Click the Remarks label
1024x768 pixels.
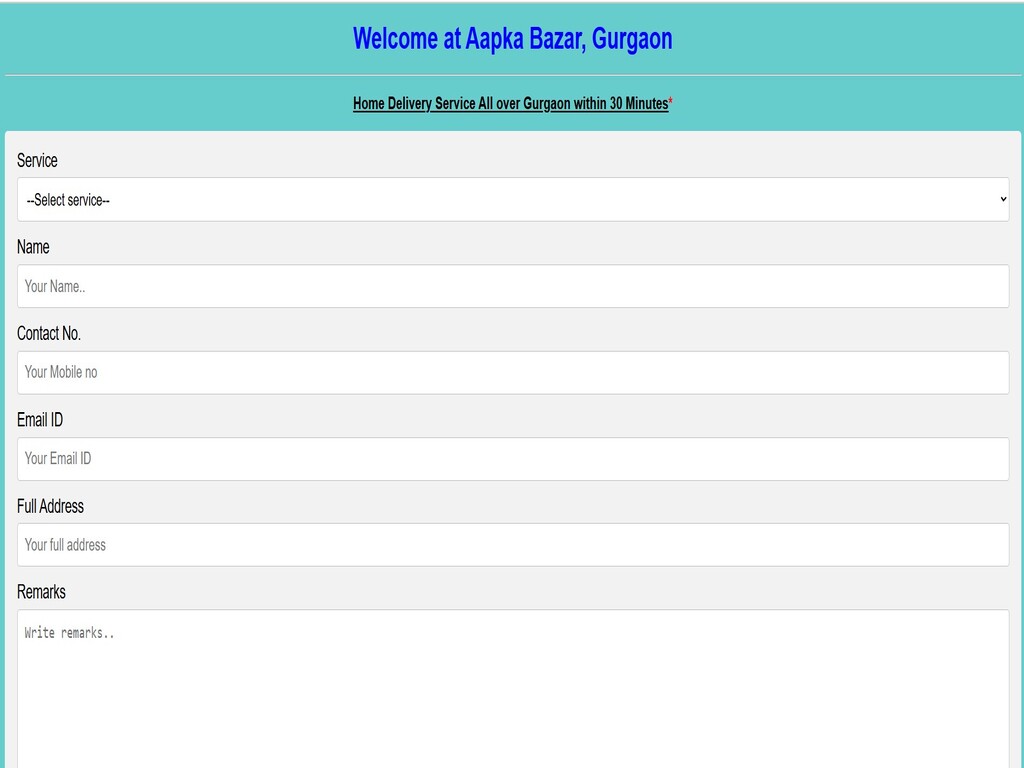(41, 592)
